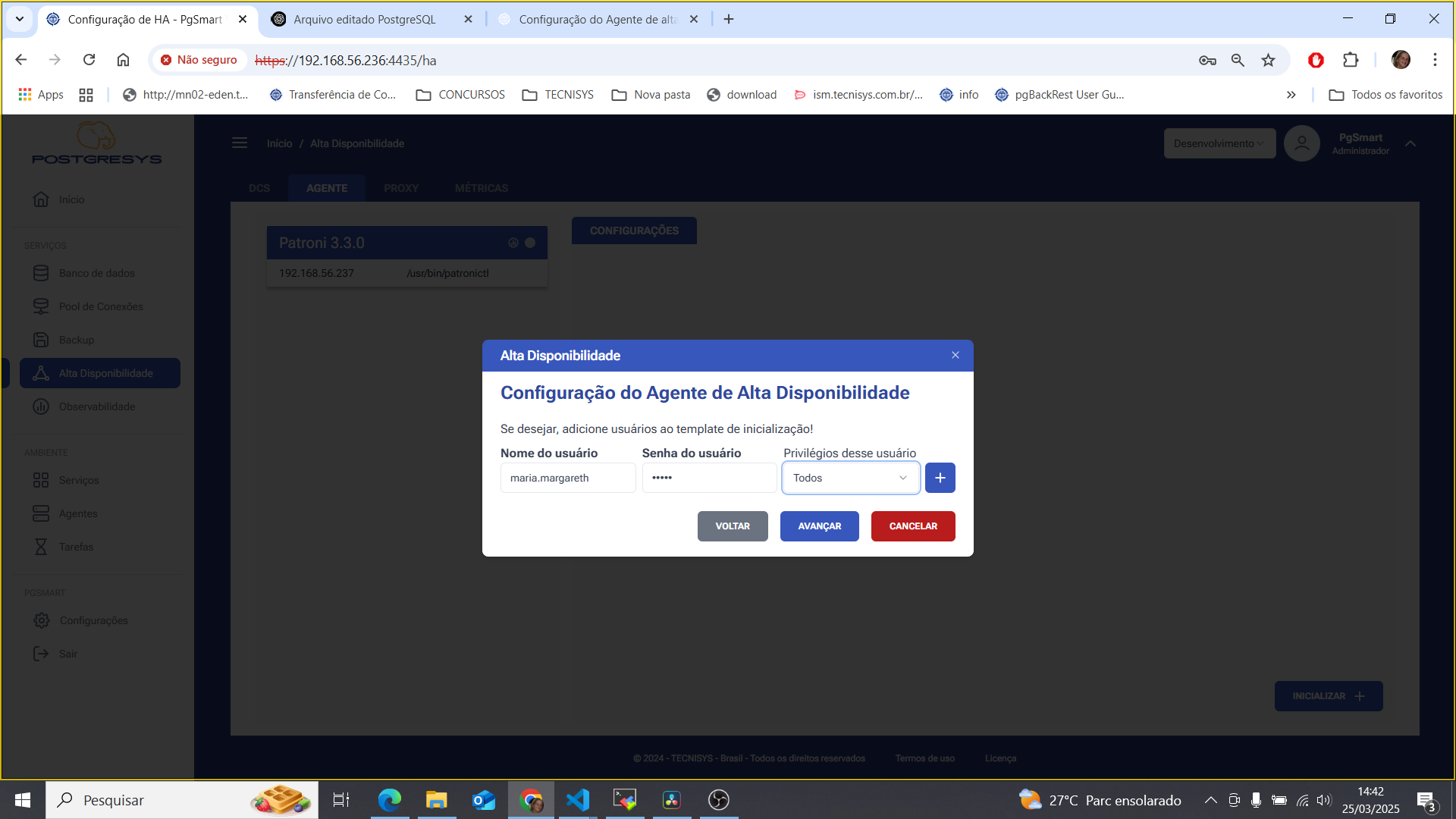
Task: Click the Licença footer link
Action: pyautogui.click(x=1000, y=758)
